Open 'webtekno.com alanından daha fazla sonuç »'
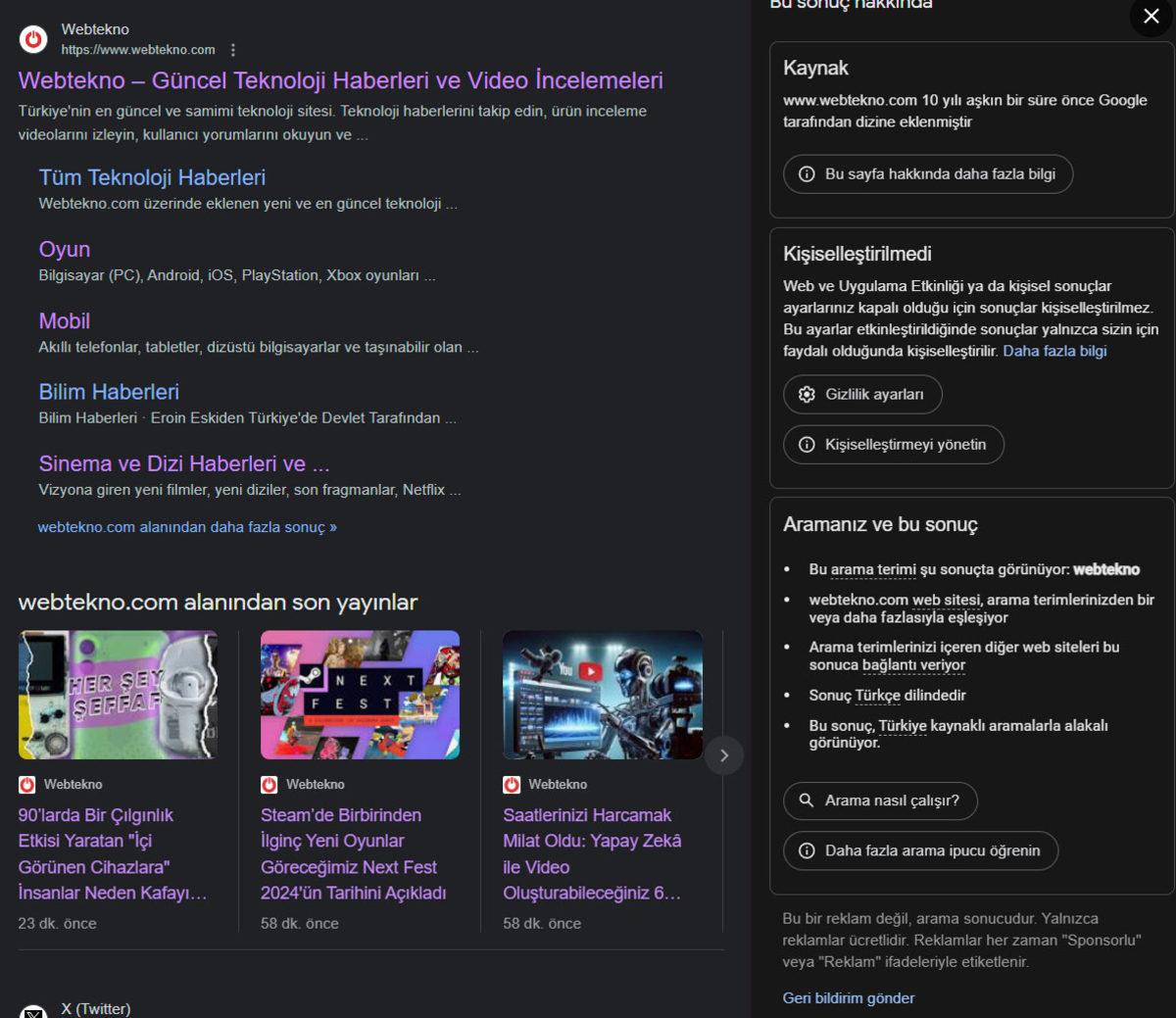The height and width of the screenshot is (1018, 1176). (x=186, y=526)
